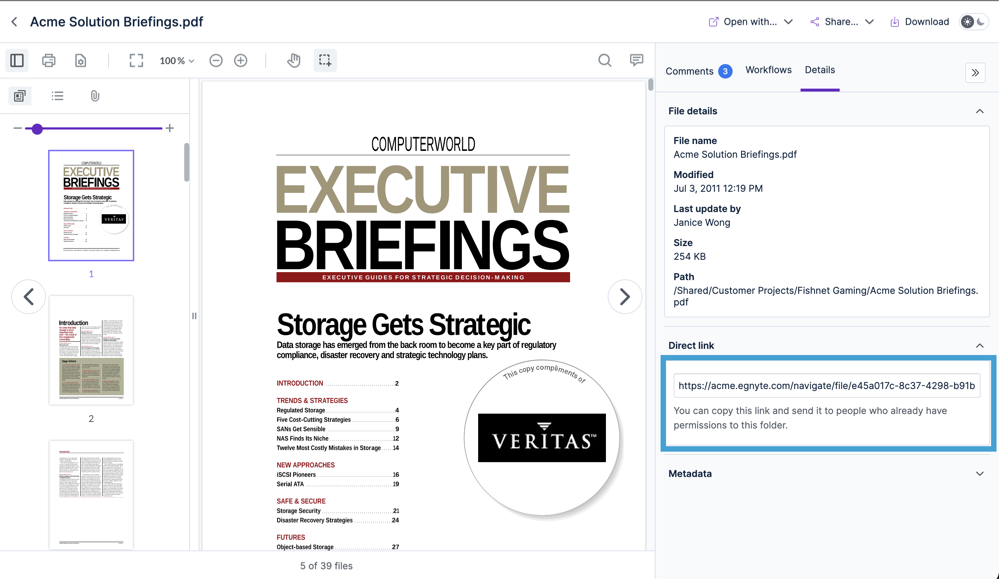Print the document via printer icon
The height and width of the screenshot is (579, 999).
tap(48, 61)
